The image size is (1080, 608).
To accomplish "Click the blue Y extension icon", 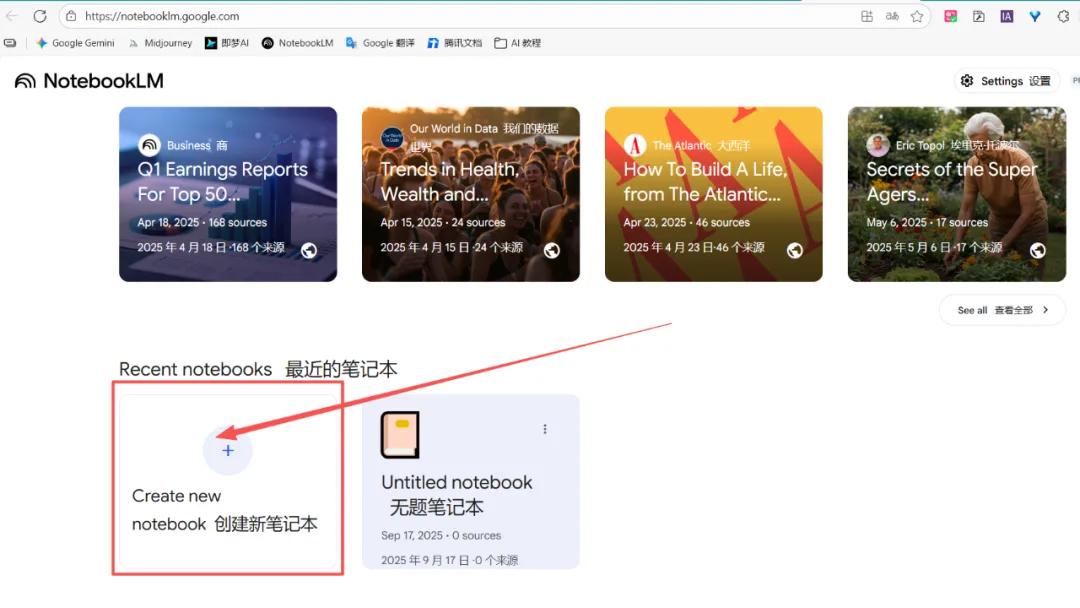I will point(1035,17).
